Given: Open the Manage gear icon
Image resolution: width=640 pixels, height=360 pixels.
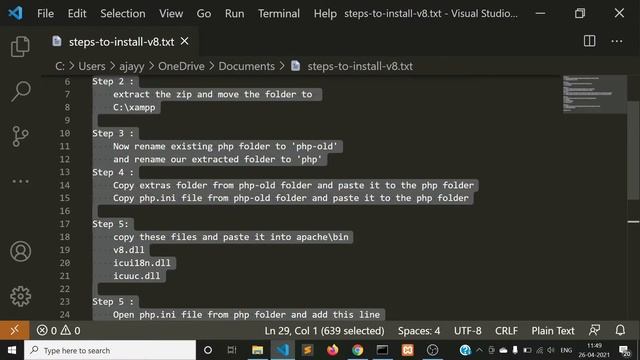Looking at the screenshot, I should 20,296.
